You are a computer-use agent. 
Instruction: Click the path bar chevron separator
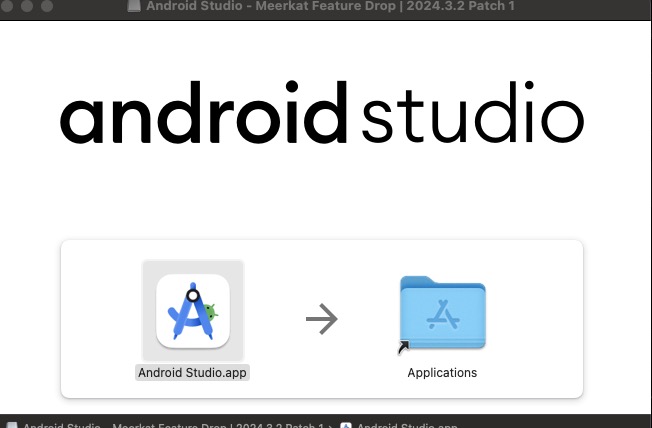coord(330,425)
